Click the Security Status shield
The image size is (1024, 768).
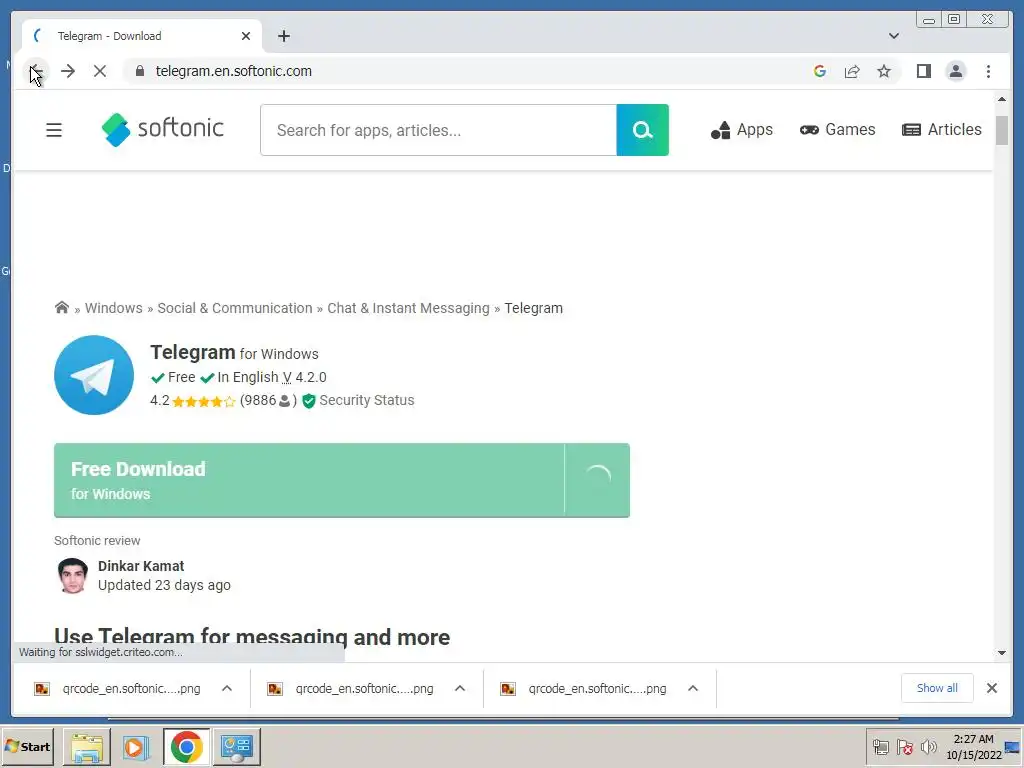point(309,401)
